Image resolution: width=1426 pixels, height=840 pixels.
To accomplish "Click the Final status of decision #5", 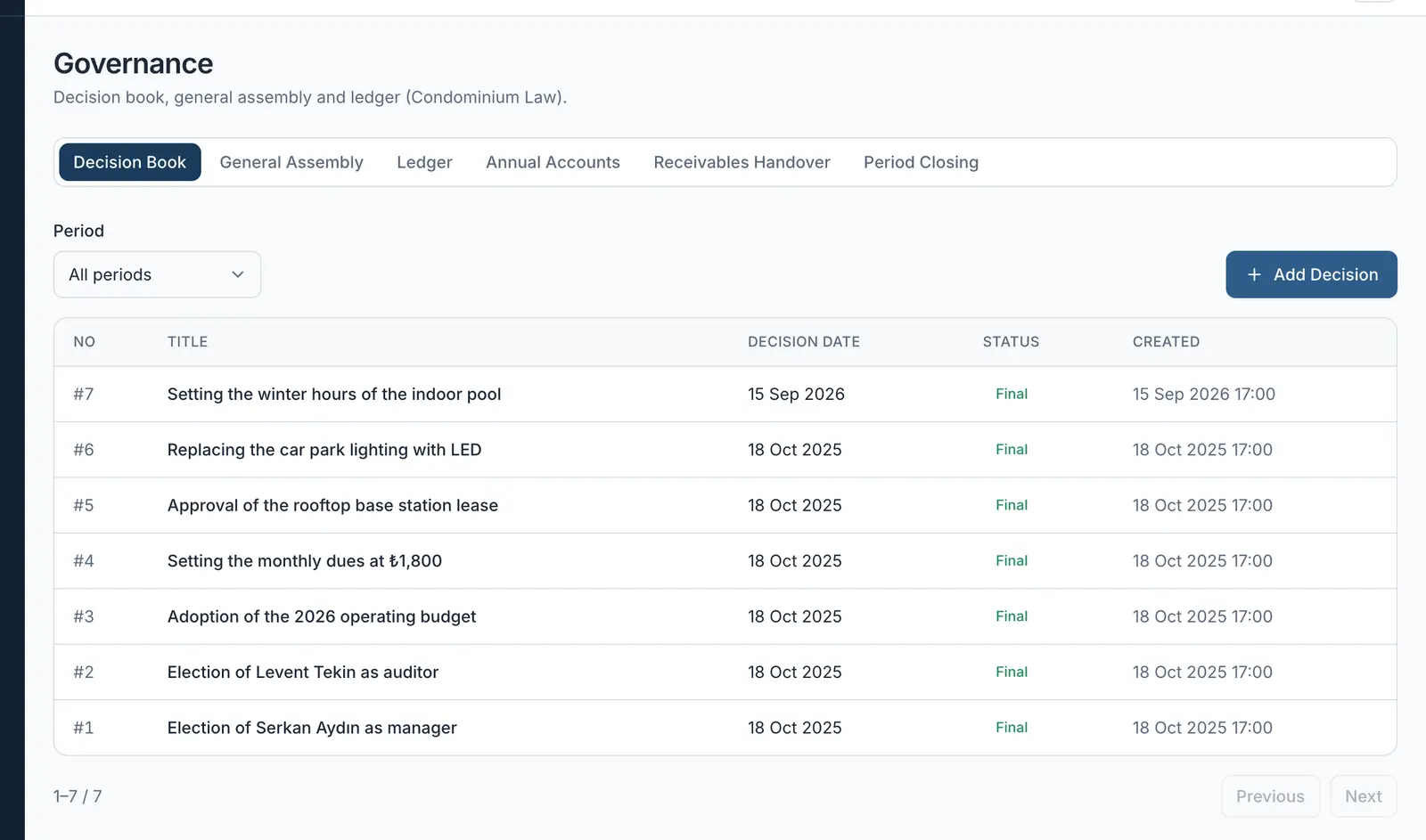I will tap(1012, 505).
